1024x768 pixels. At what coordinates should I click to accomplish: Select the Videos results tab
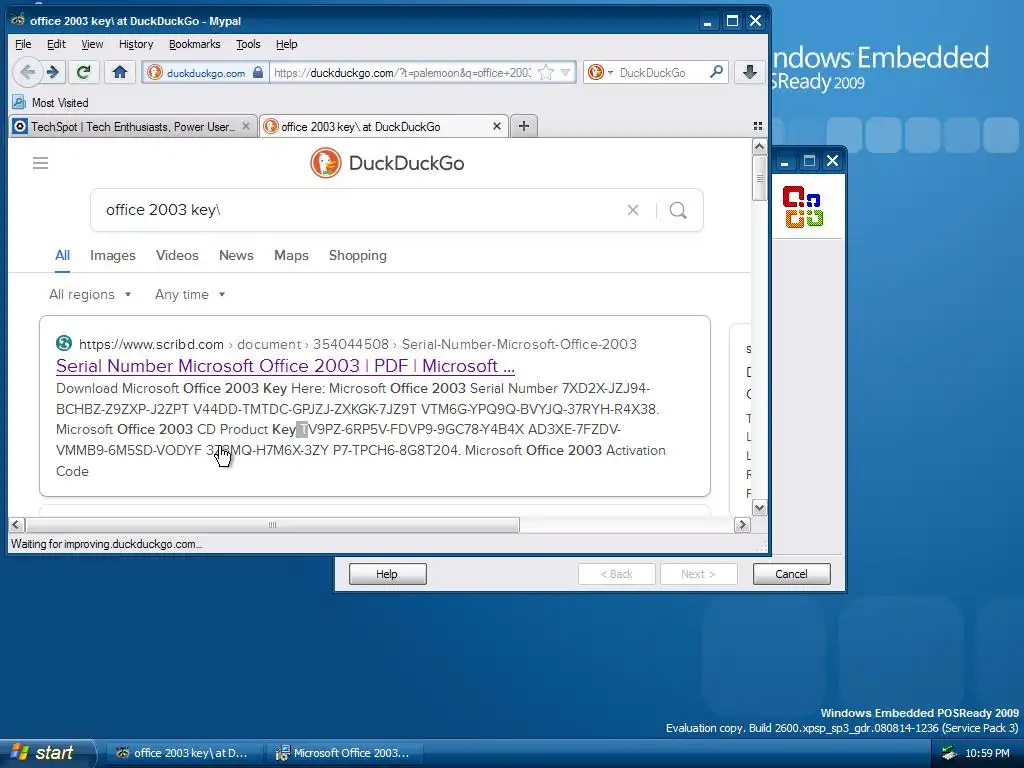[x=177, y=255]
